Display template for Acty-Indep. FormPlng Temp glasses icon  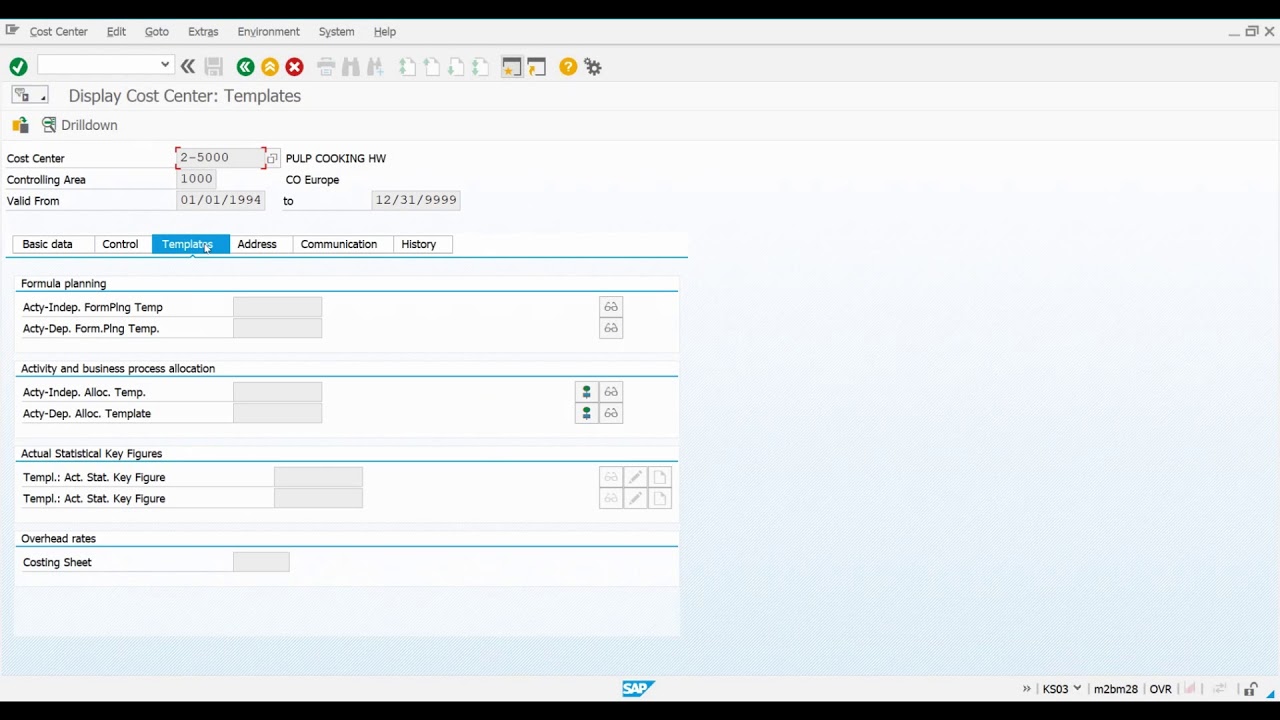point(611,307)
